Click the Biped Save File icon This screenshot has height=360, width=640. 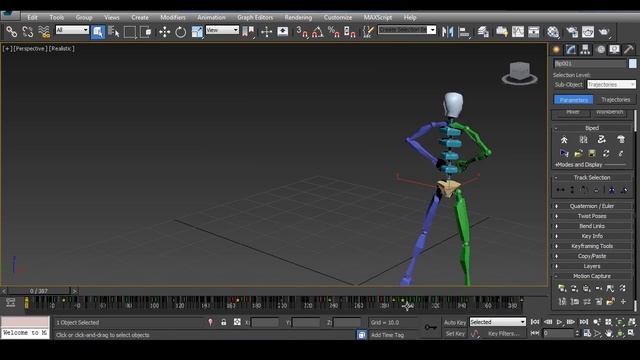pos(592,153)
